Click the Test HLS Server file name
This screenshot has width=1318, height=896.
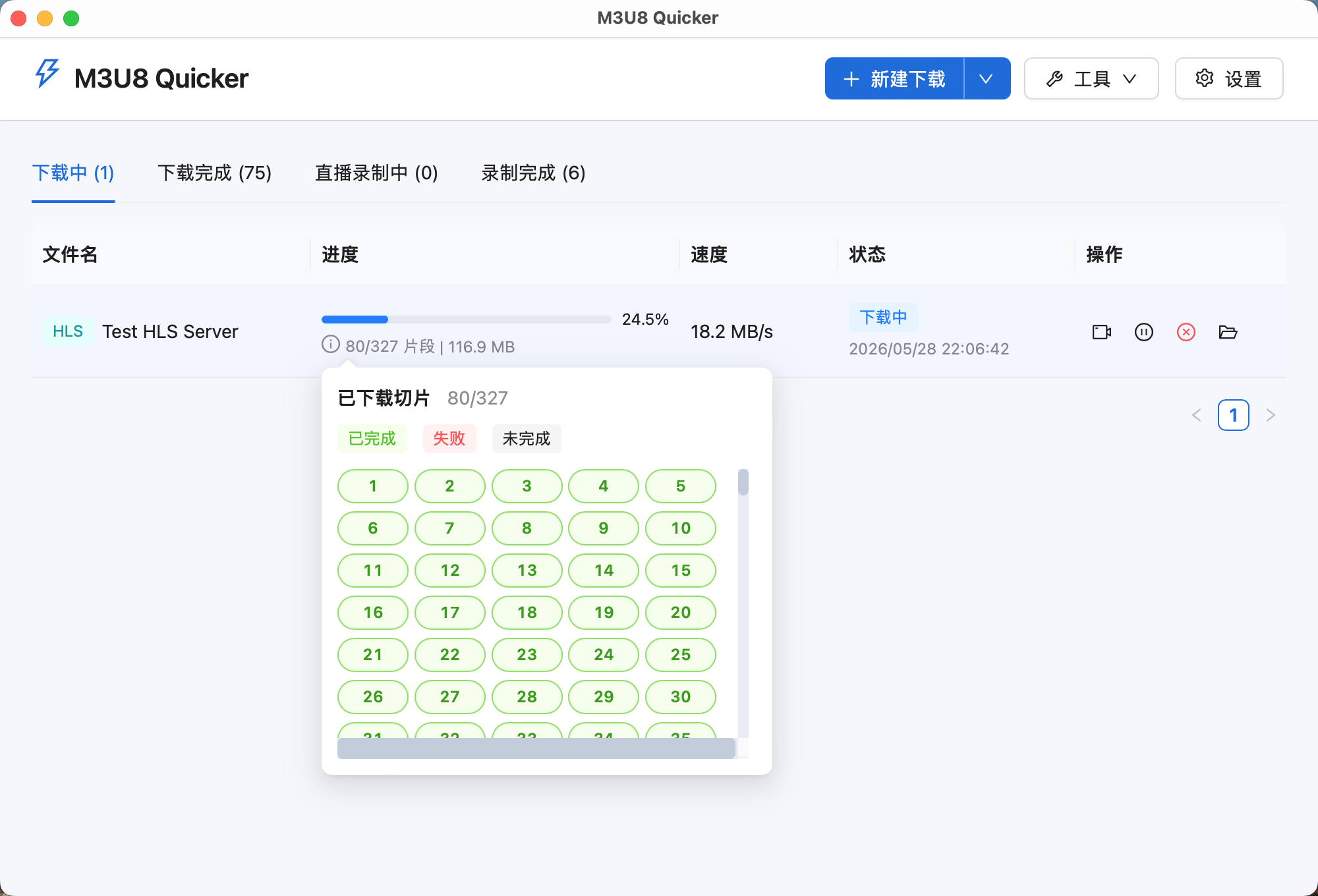170,331
